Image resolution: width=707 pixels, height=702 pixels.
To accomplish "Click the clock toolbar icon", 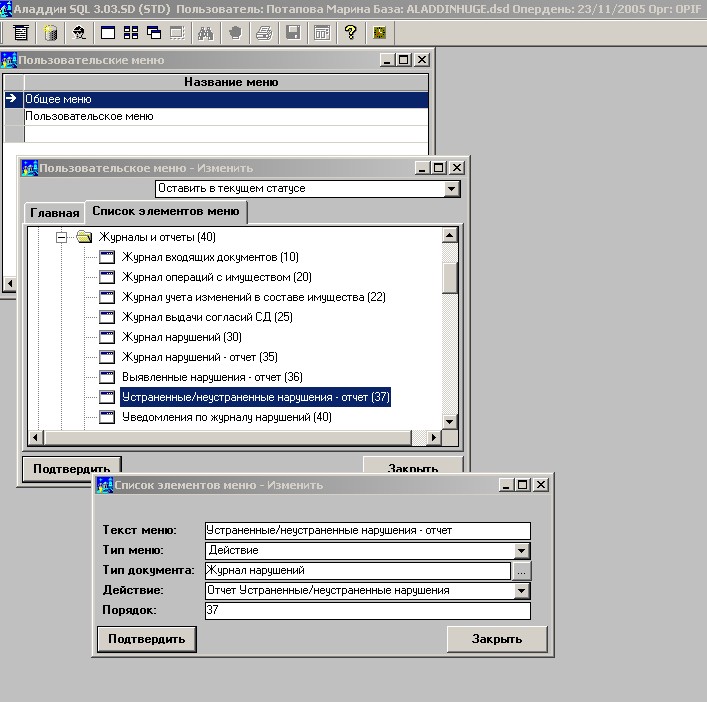I will (x=380, y=33).
